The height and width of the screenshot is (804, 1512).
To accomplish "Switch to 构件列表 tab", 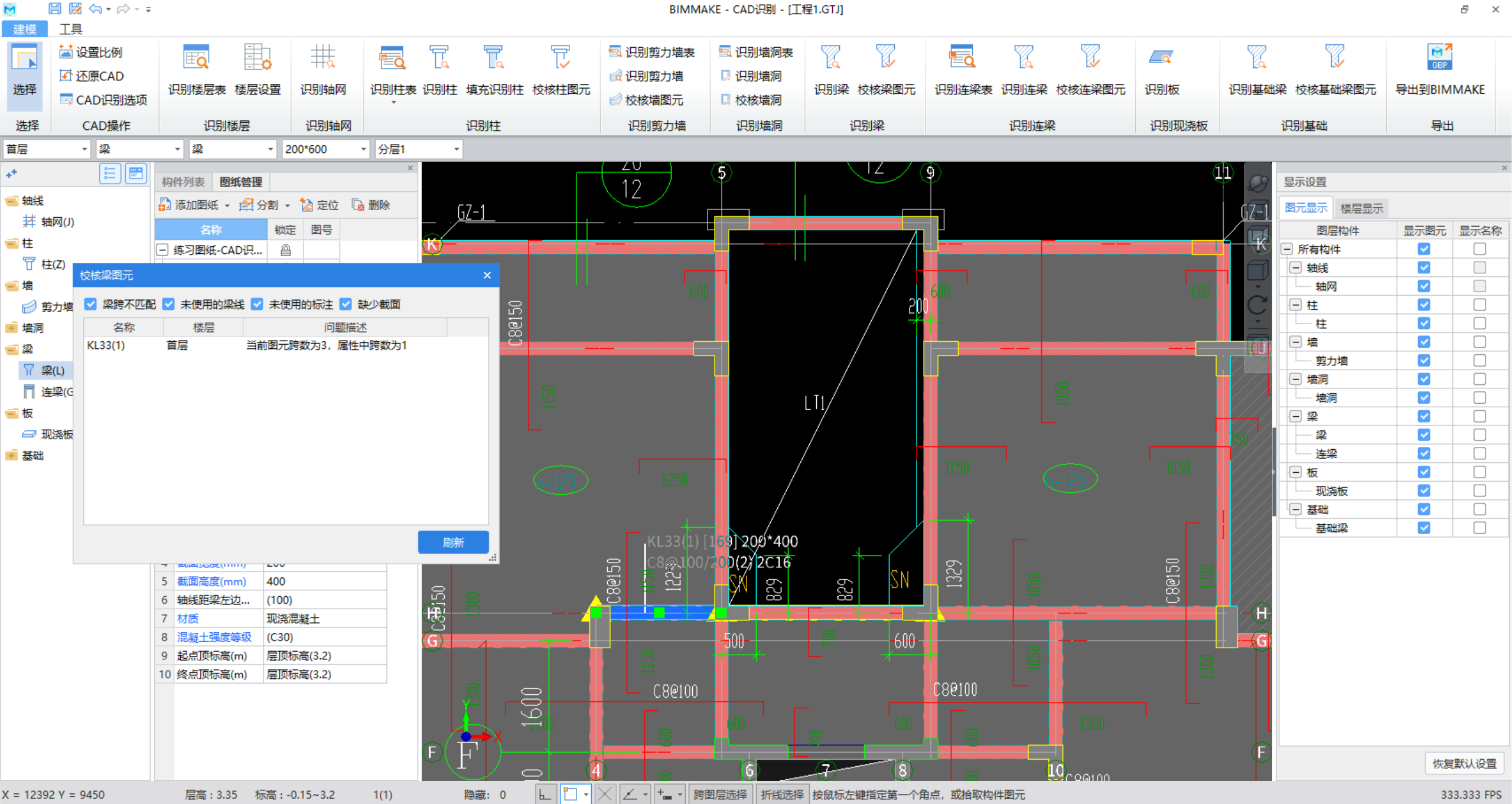I will (183, 182).
